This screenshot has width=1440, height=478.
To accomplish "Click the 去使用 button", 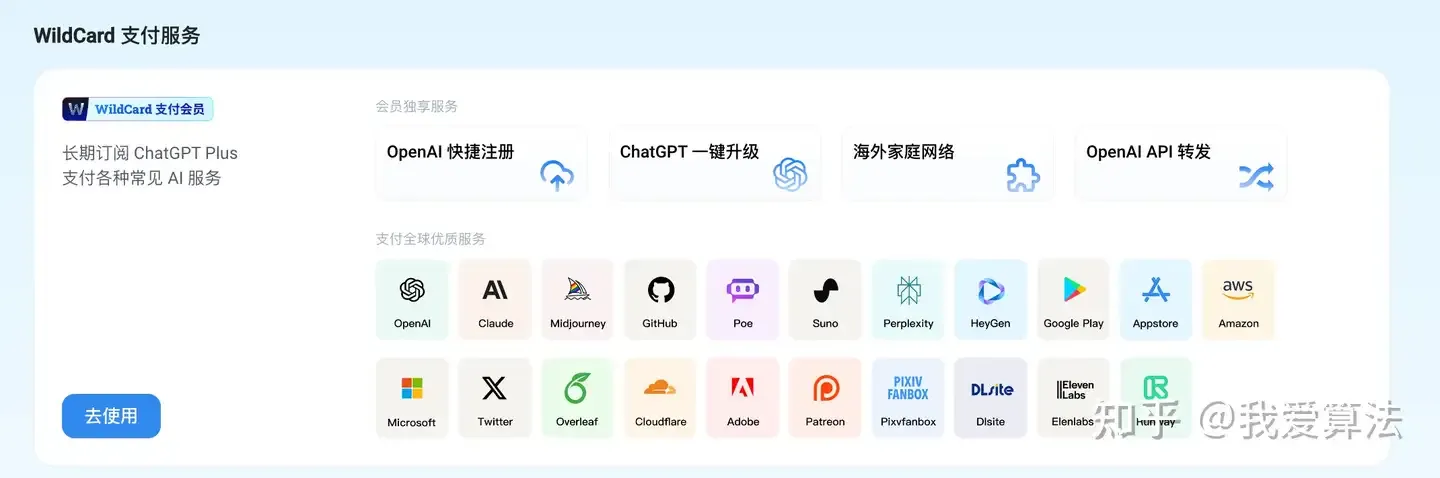I will tap(111, 416).
